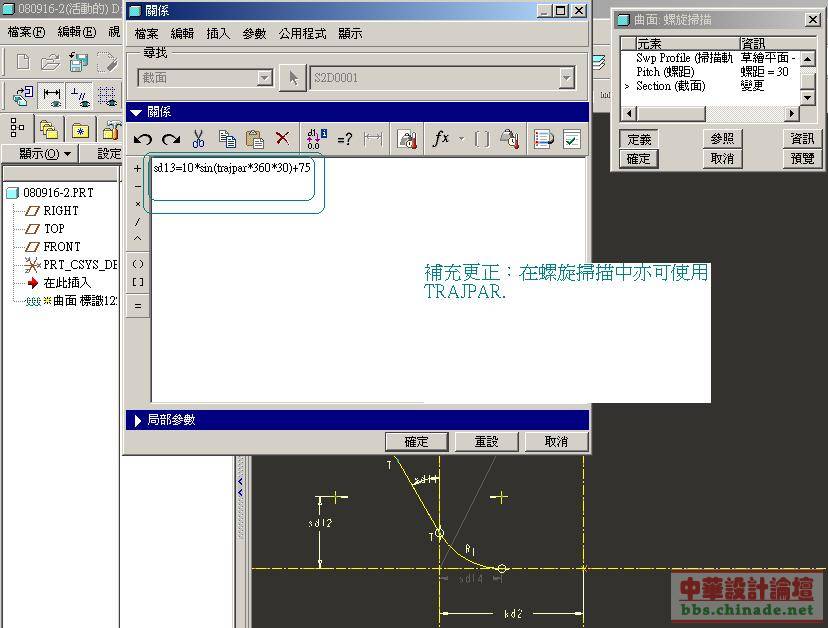
Task: Click the Cut scissors icon
Action: pos(198,139)
